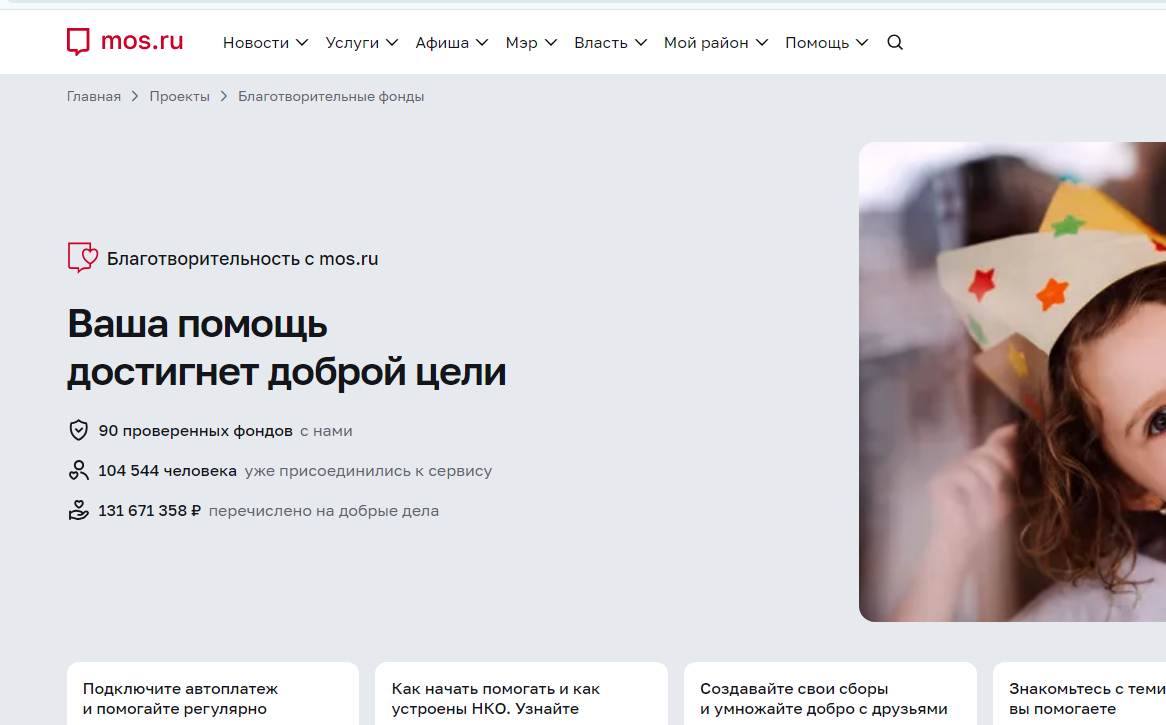The width and height of the screenshot is (1166, 725).
Task: Open the Подключите автоплатеж card
Action: (212, 694)
